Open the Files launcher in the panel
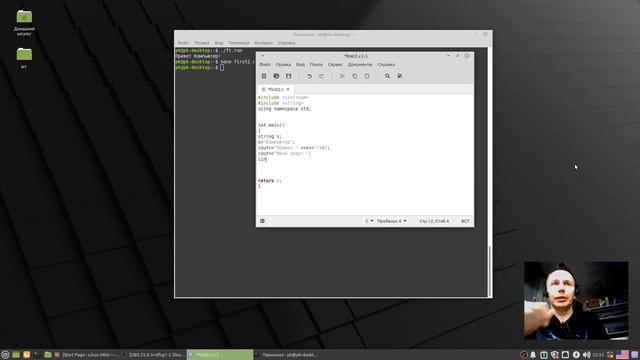Viewport: 640px width, 360px height. (x=48, y=355)
